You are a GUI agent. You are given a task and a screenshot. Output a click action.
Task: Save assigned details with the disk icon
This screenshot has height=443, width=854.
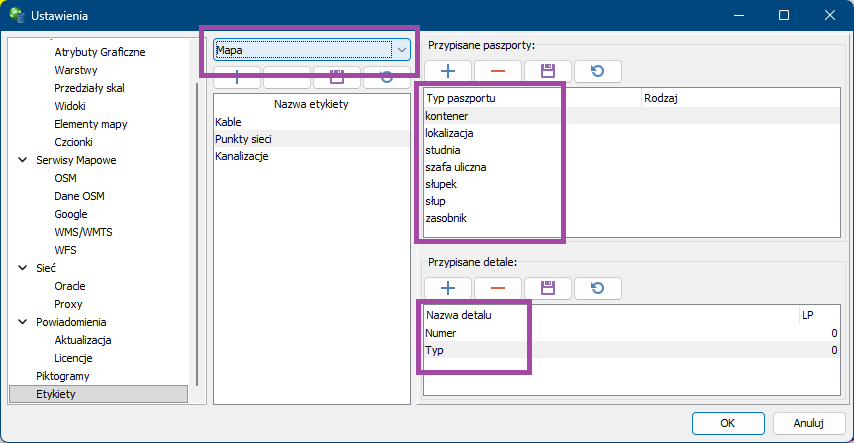[548, 288]
